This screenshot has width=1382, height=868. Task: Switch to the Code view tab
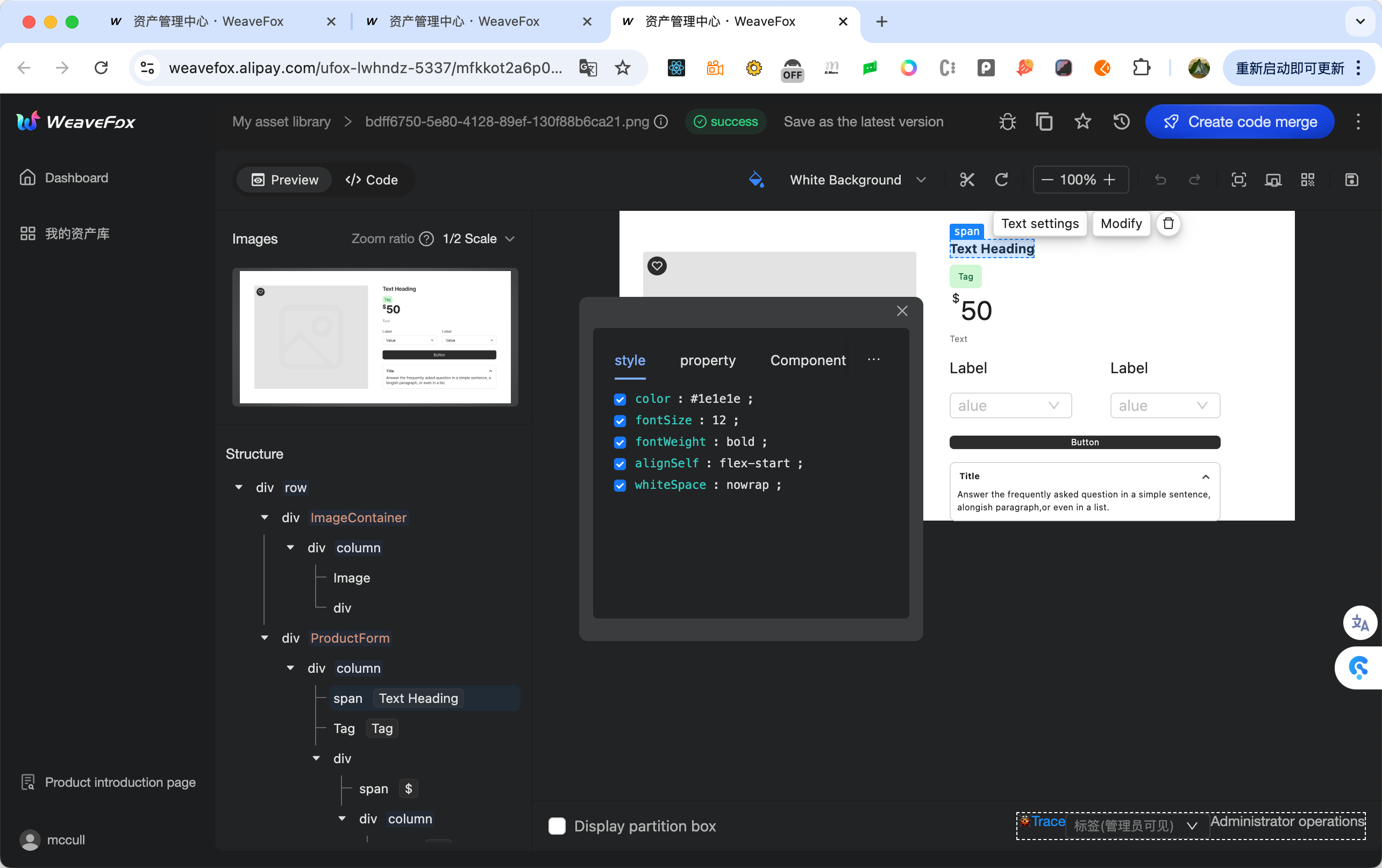pyautogui.click(x=372, y=180)
